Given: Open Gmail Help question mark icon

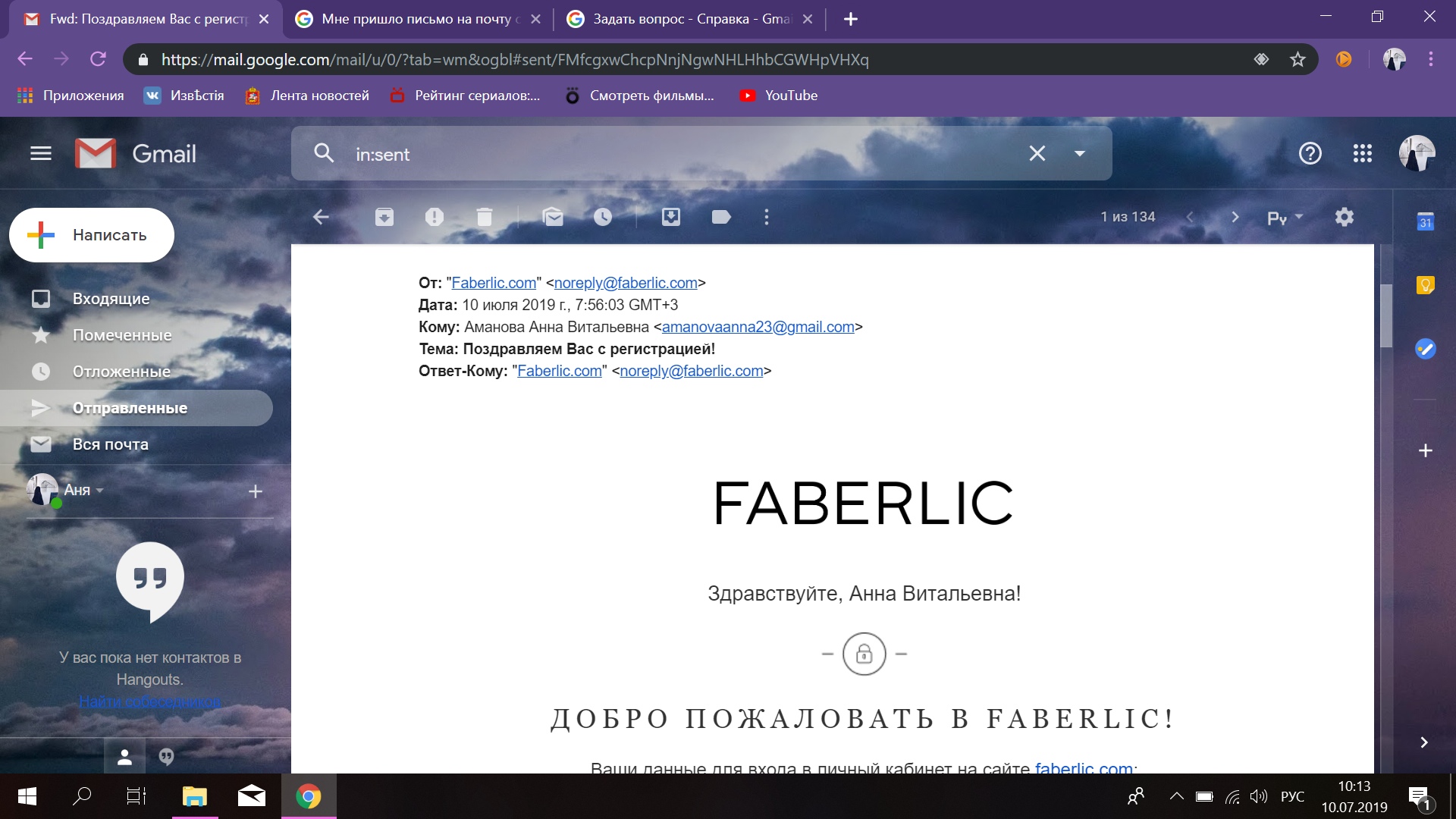Looking at the screenshot, I should 1310,154.
